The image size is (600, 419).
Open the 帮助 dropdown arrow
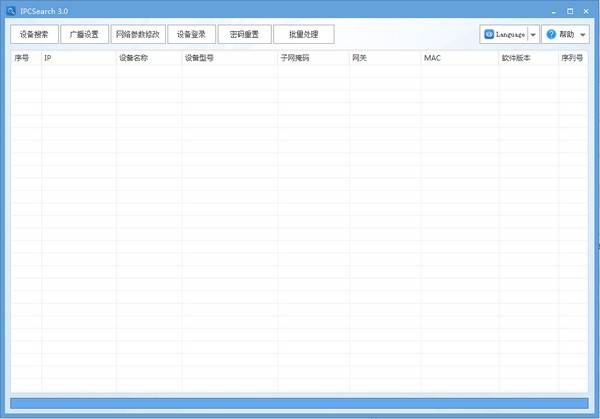coord(583,34)
